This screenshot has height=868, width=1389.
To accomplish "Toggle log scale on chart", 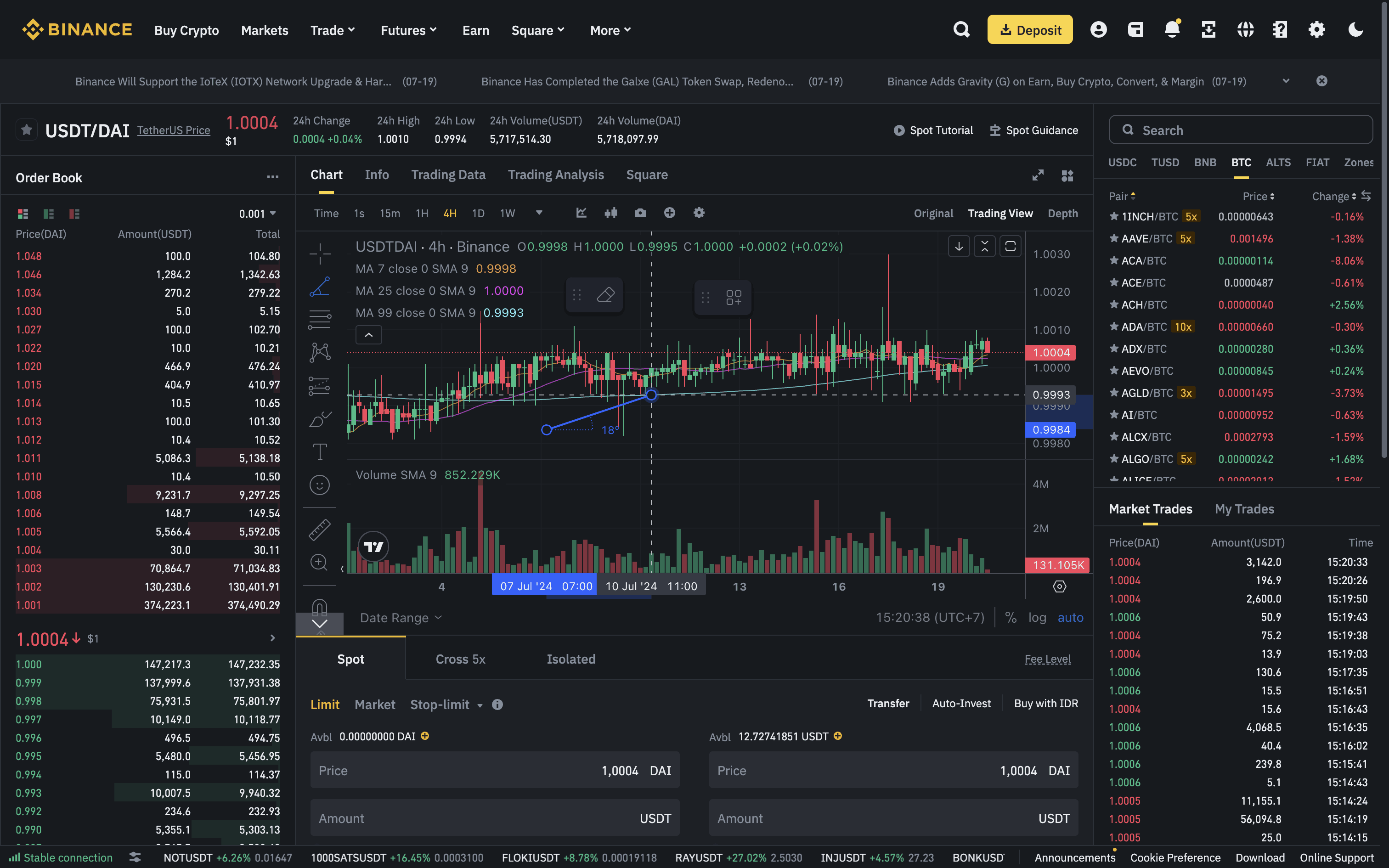I will coord(1037,617).
